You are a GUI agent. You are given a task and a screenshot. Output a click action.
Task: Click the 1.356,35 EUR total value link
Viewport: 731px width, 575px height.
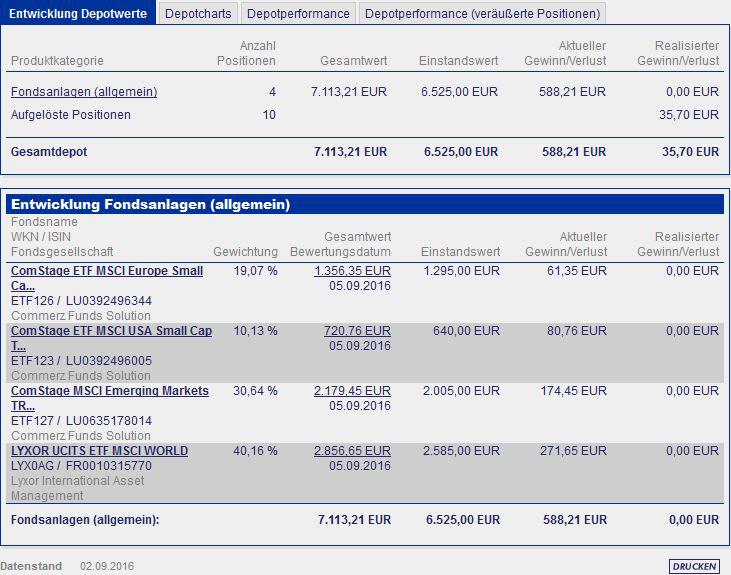(x=352, y=270)
